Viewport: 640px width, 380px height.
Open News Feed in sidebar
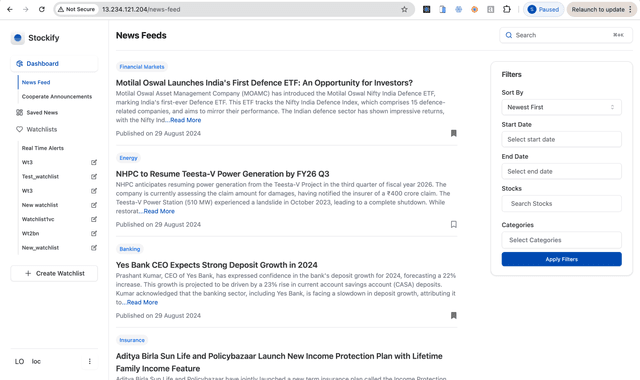[36, 82]
